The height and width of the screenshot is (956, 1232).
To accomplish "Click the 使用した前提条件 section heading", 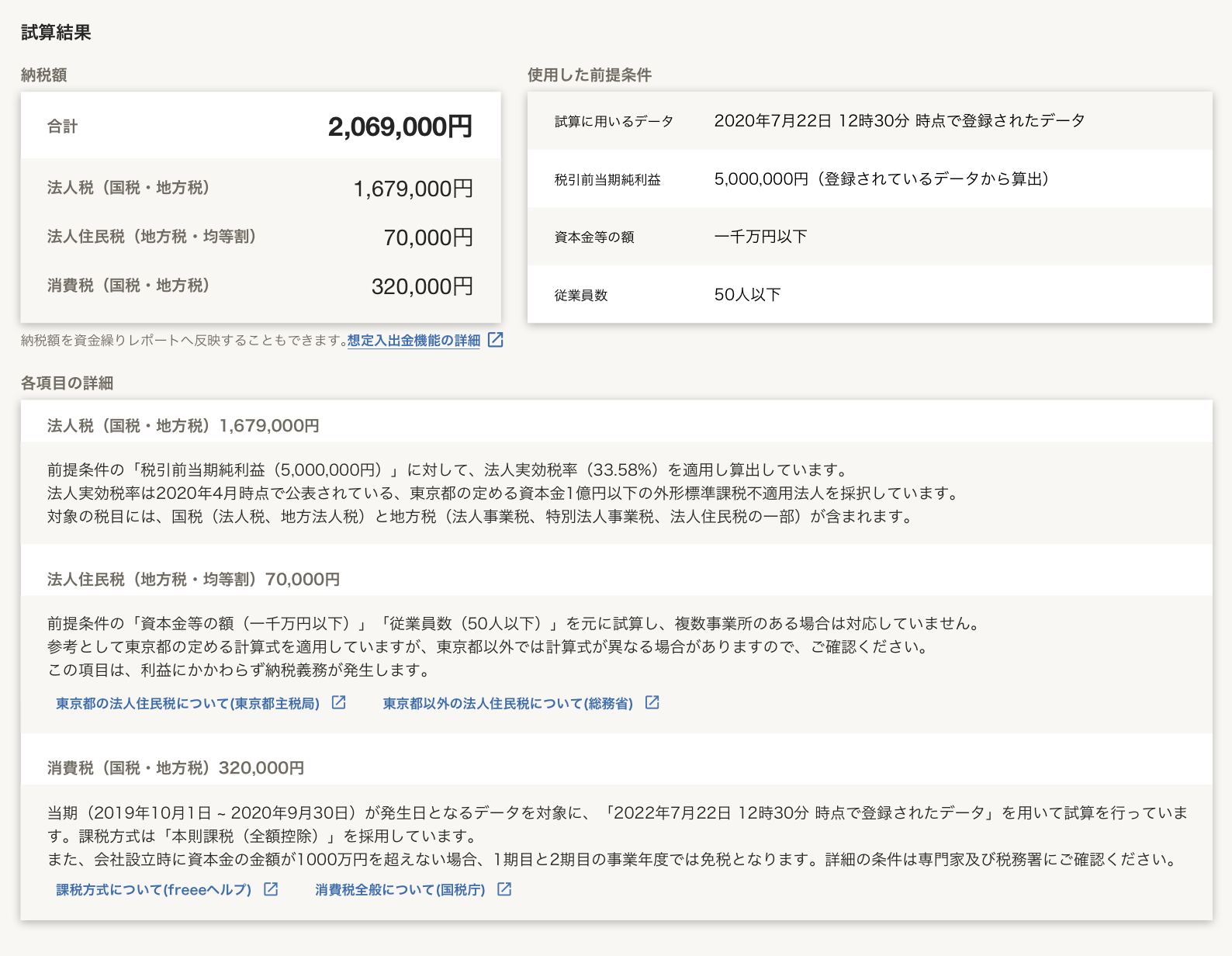I will pyautogui.click(x=590, y=75).
